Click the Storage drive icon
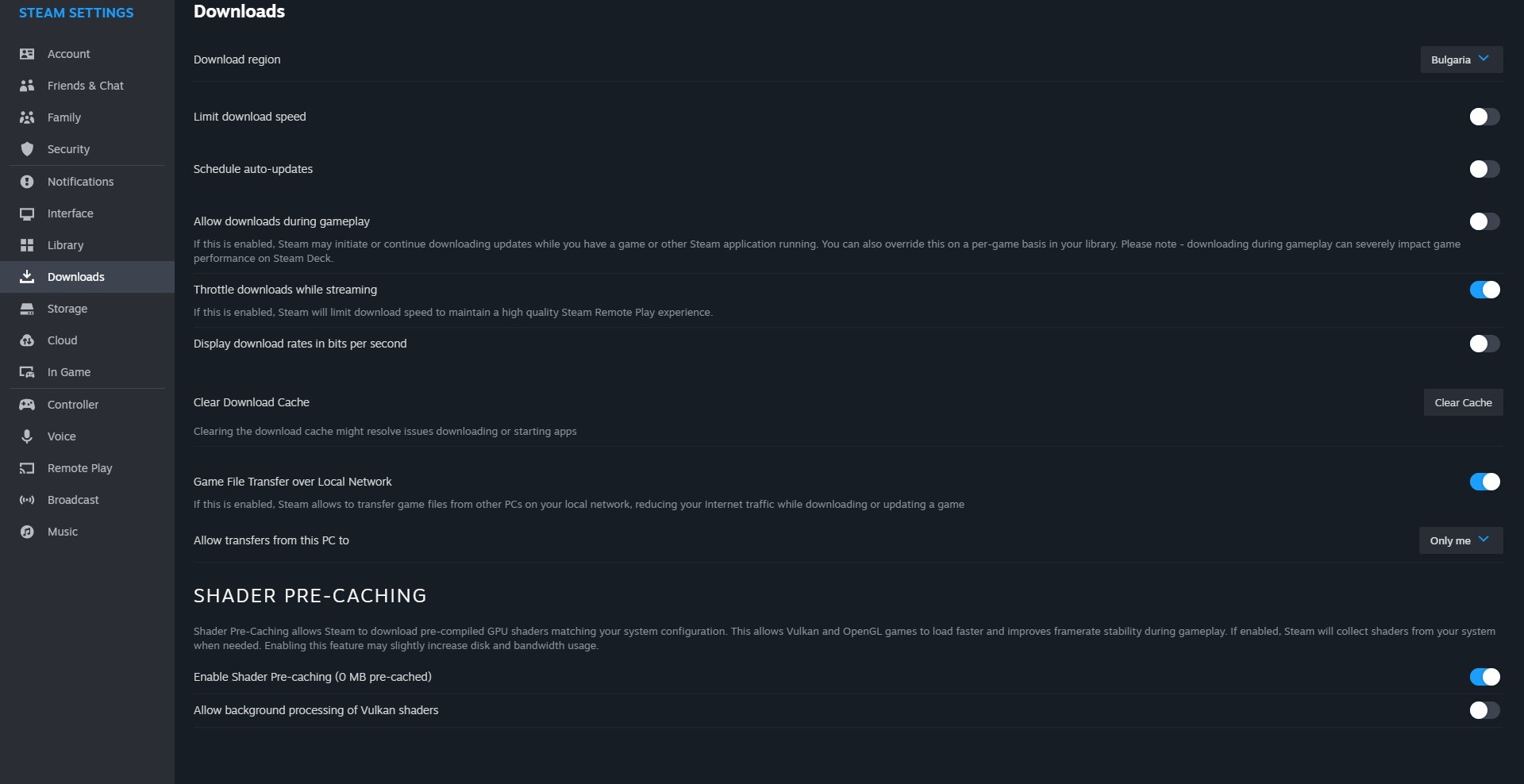 [x=27, y=309]
